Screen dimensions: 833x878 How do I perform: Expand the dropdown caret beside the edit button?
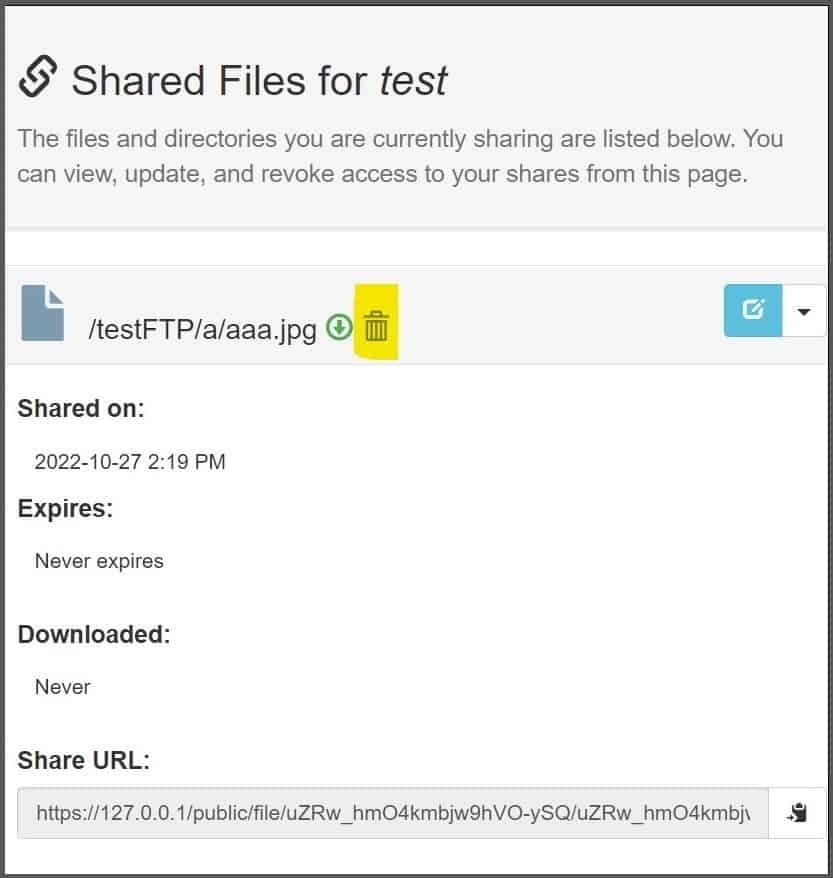(x=804, y=311)
